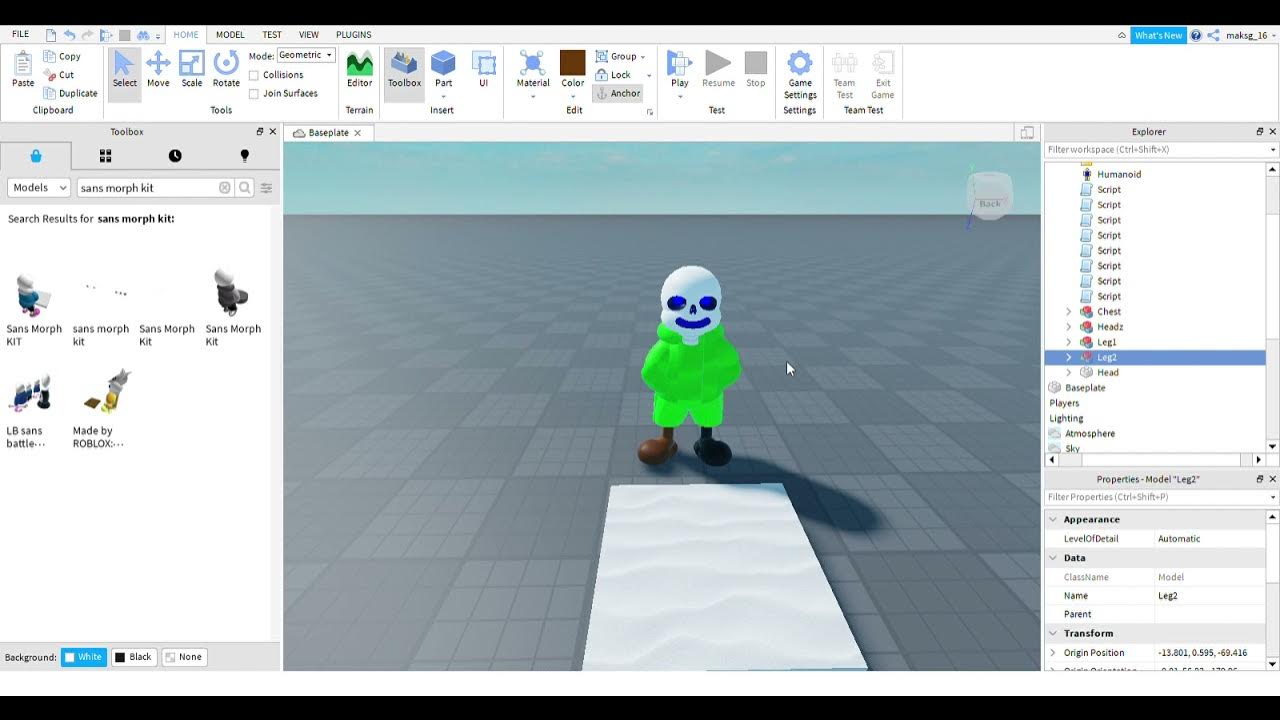This screenshot has height=720, width=1280.
Task: Switch to the TEST ribbon tab
Action: 272,35
